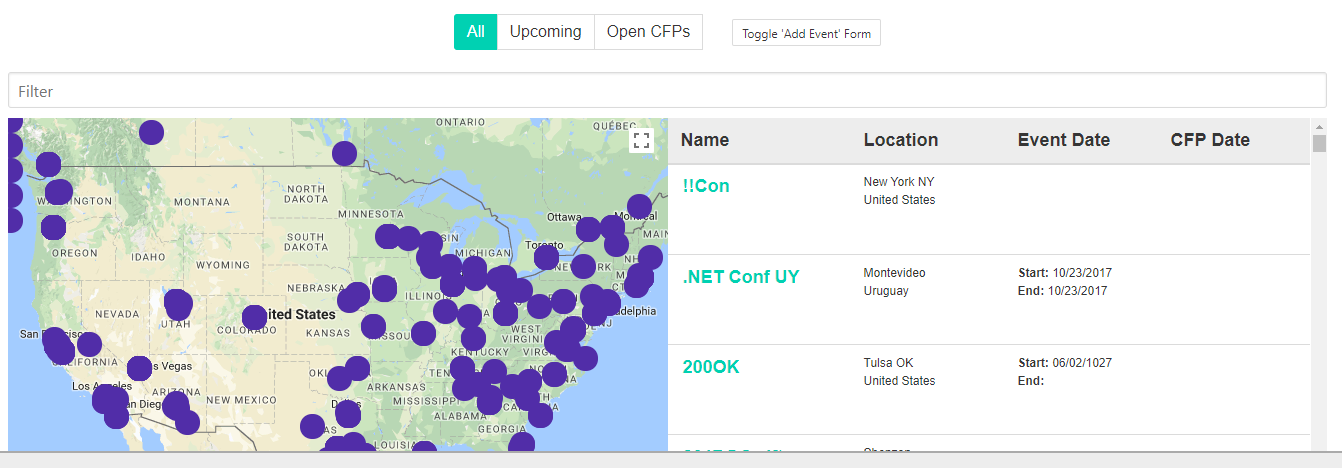Sort table by Name column header
The height and width of the screenshot is (468, 1342).
[x=705, y=140]
